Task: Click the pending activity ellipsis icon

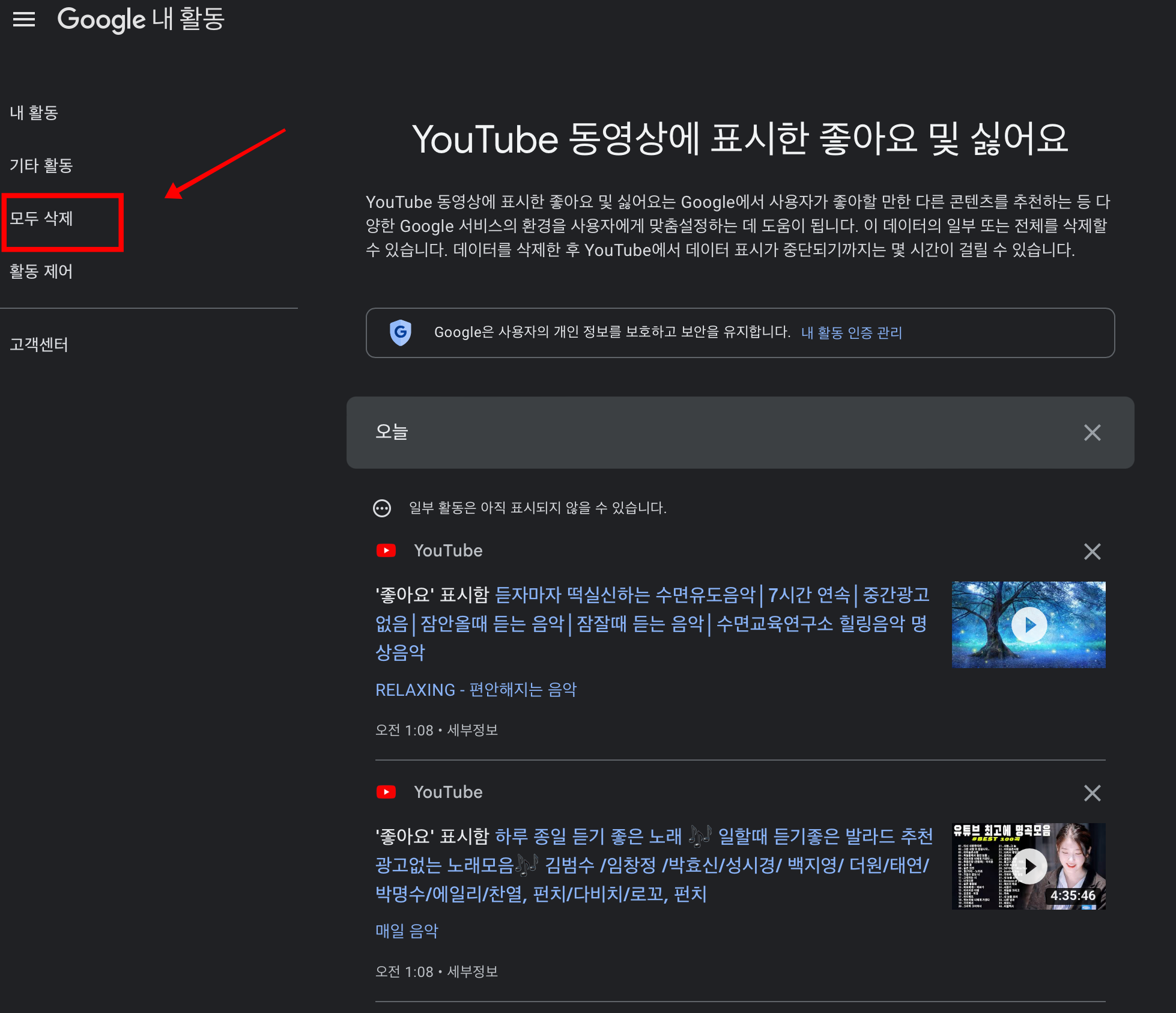Action: click(x=382, y=508)
